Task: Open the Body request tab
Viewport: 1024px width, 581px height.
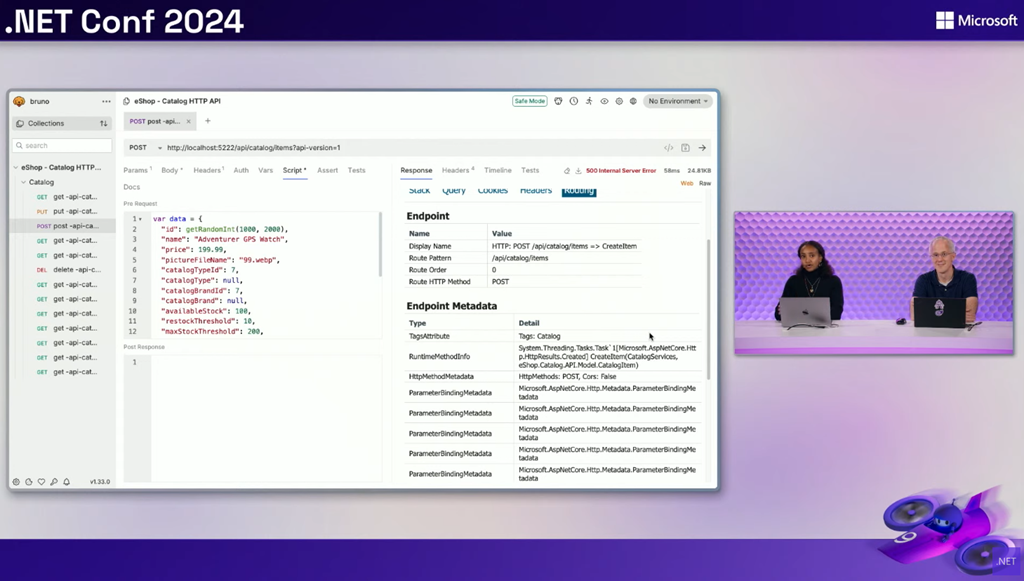Action: tap(172, 170)
